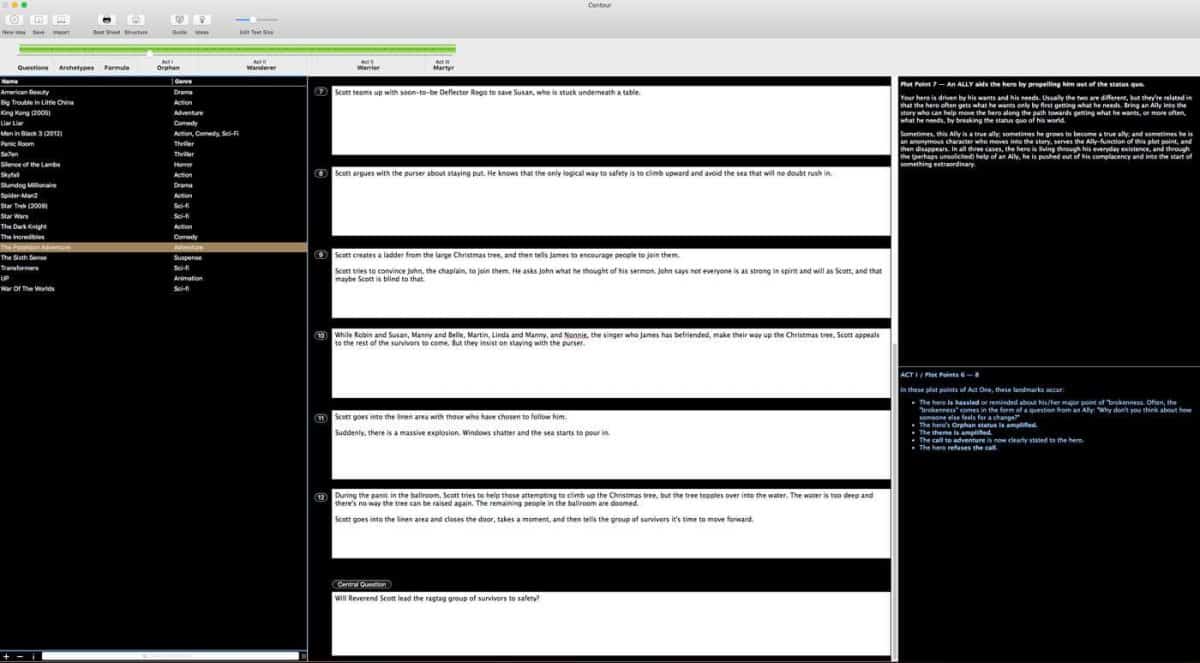Click the Save icon in toolbar
The width and height of the screenshot is (1200, 663).
coord(38,20)
